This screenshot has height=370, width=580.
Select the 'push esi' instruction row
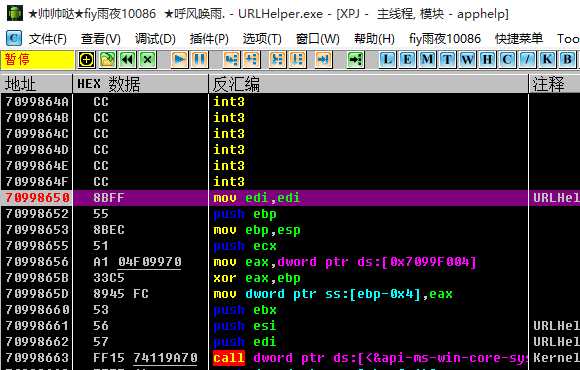click(x=245, y=326)
